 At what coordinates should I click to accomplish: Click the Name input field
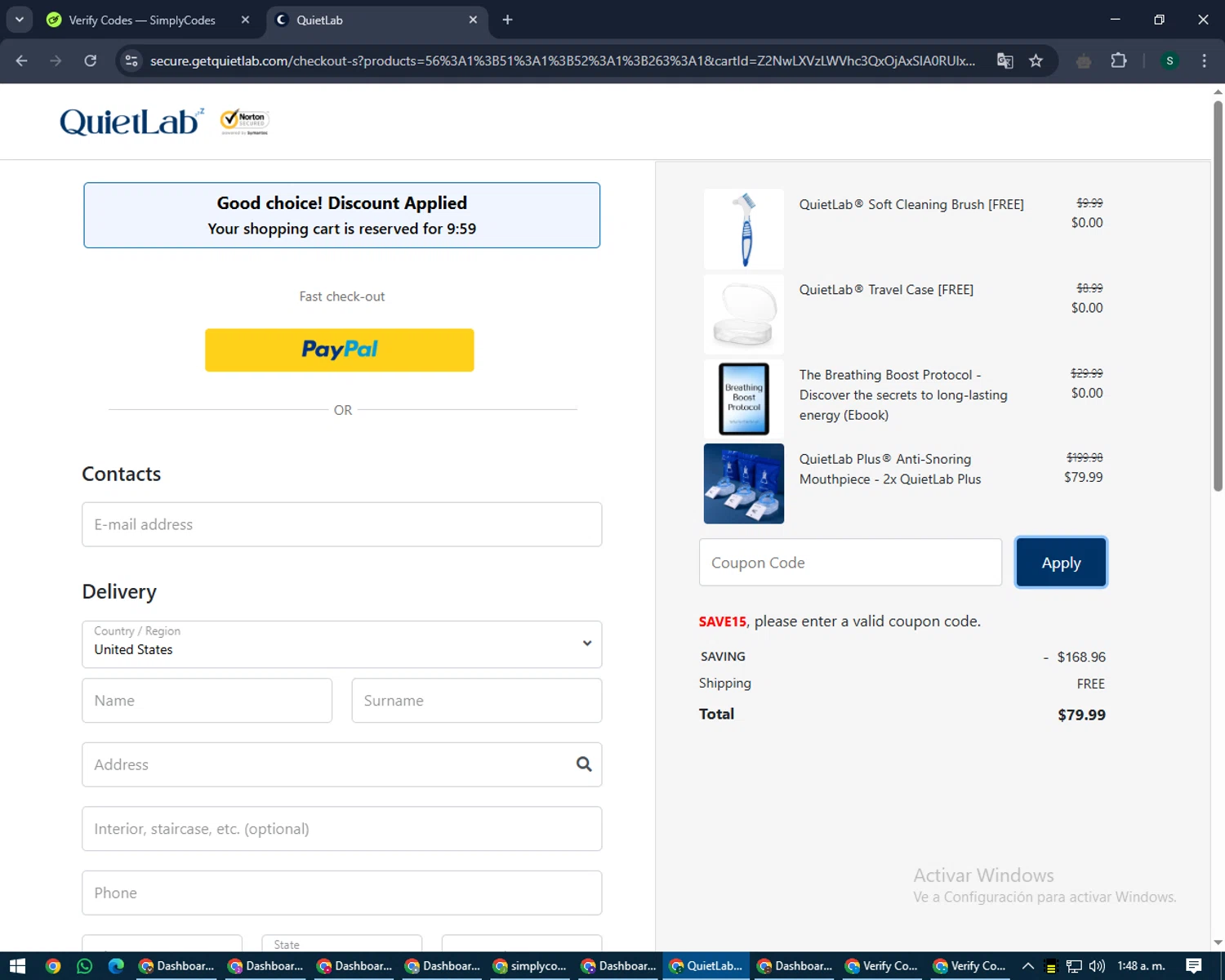tap(207, 701)
